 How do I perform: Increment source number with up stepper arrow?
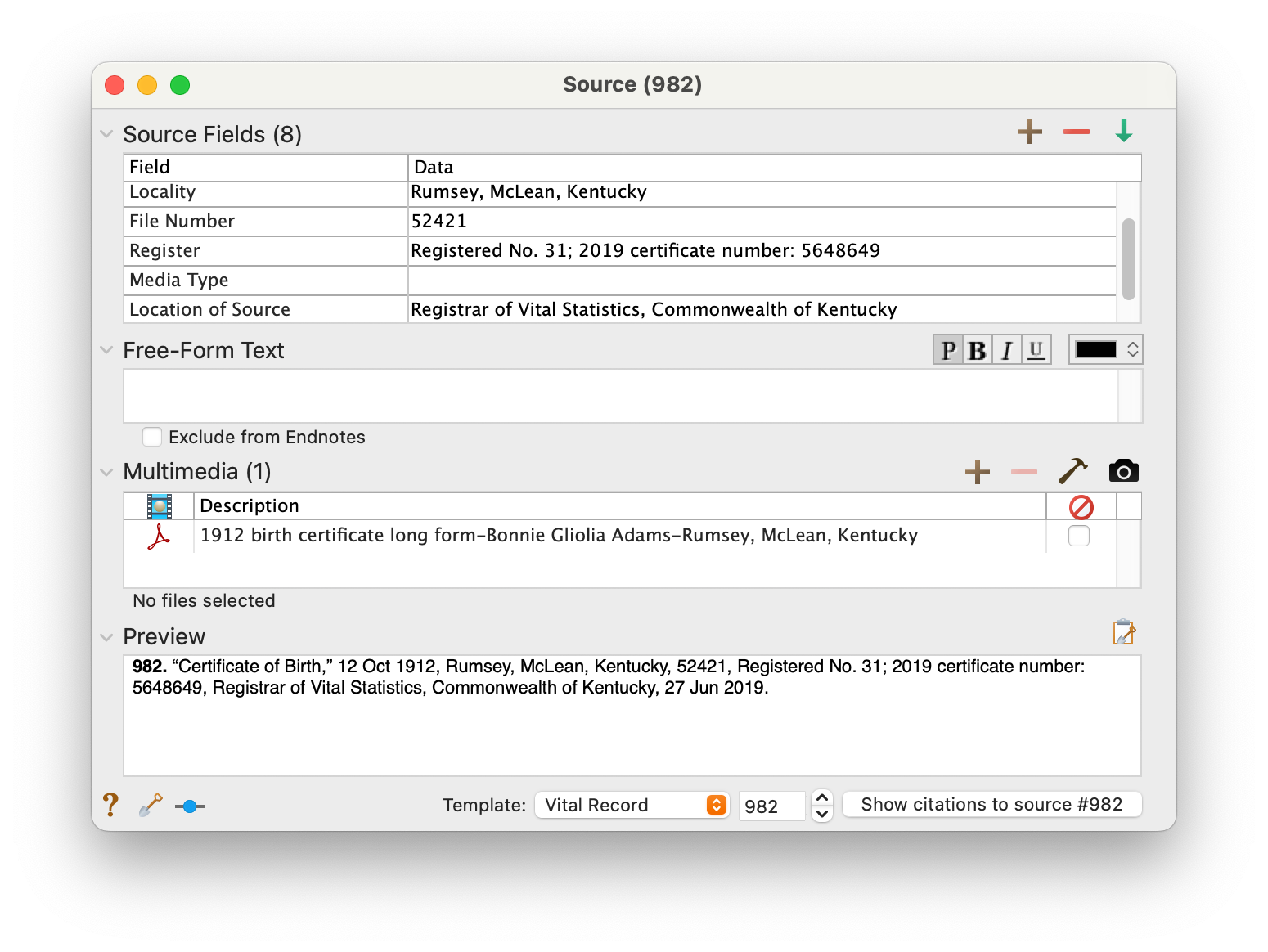[x=822, y=797]
